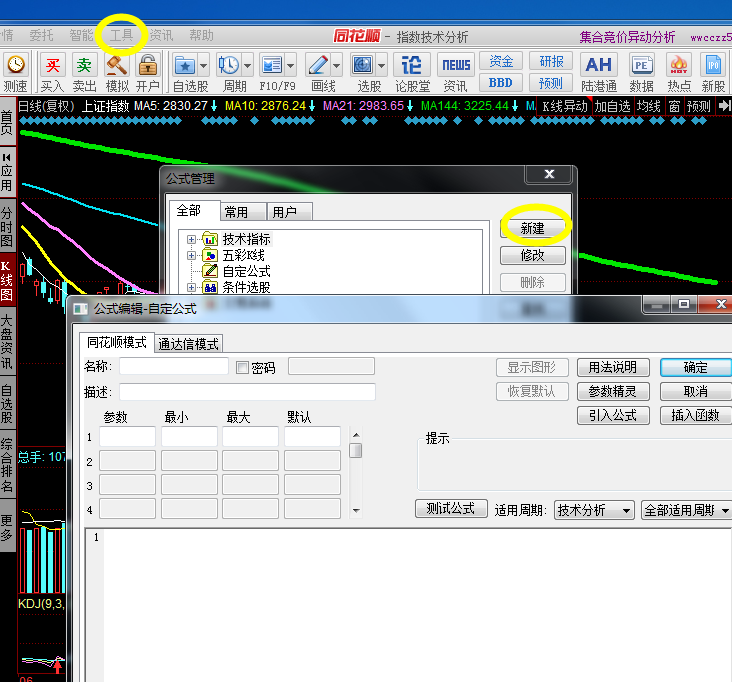Viewport: 732px width, 682px height.
Task: Select the 画线 pencil tool
Action: [x=318, y=65]
